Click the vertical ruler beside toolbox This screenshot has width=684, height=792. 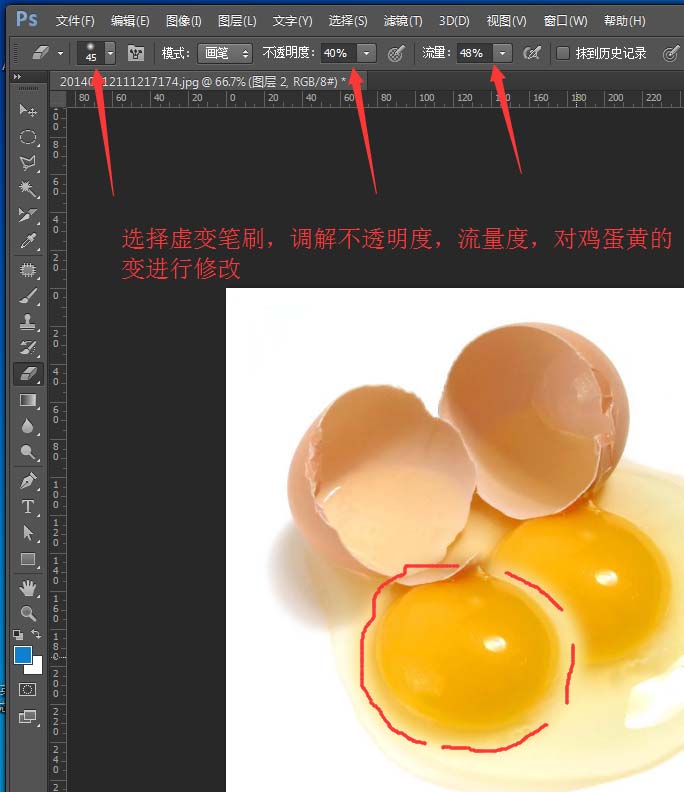coord(59,450)
